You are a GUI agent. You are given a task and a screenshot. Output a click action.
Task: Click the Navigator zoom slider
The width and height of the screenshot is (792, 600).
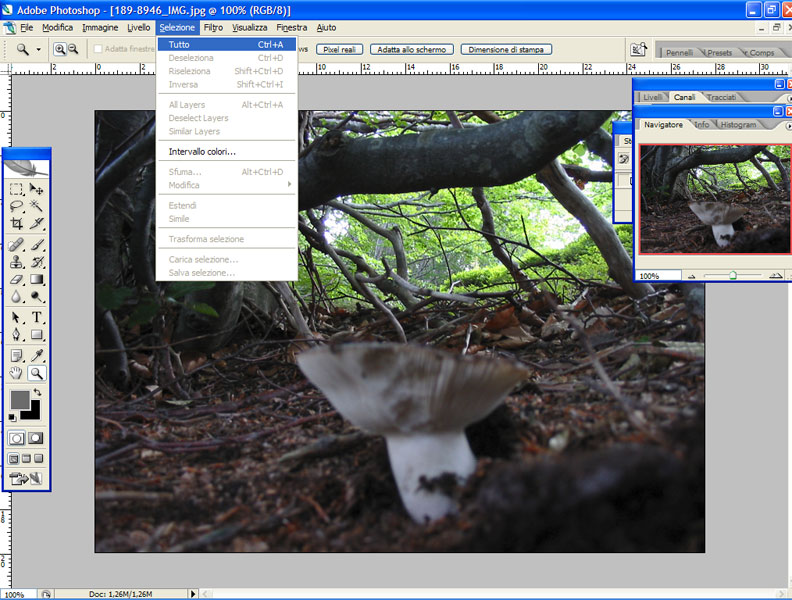[x=733, y=275]
